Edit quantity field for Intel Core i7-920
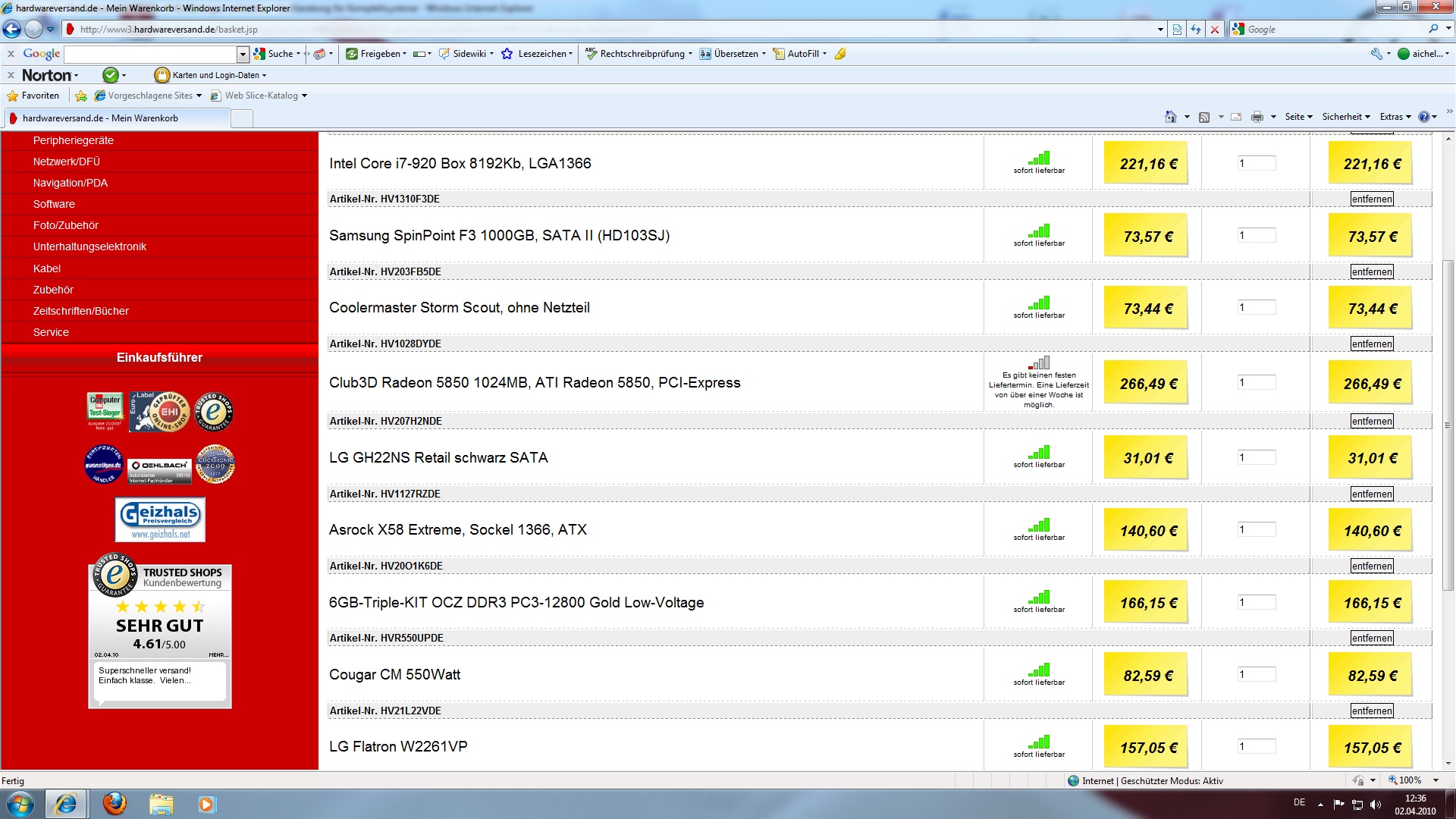Screen dimensions: 1456x819 click(1257, 163)
